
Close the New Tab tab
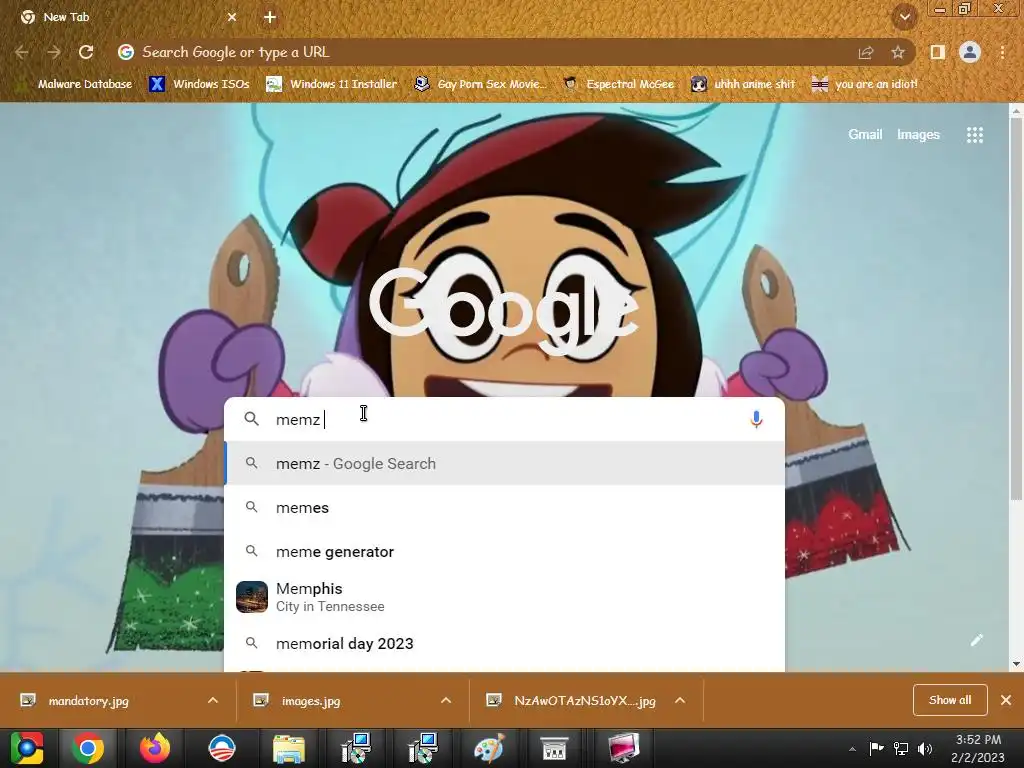click(232, 17)
